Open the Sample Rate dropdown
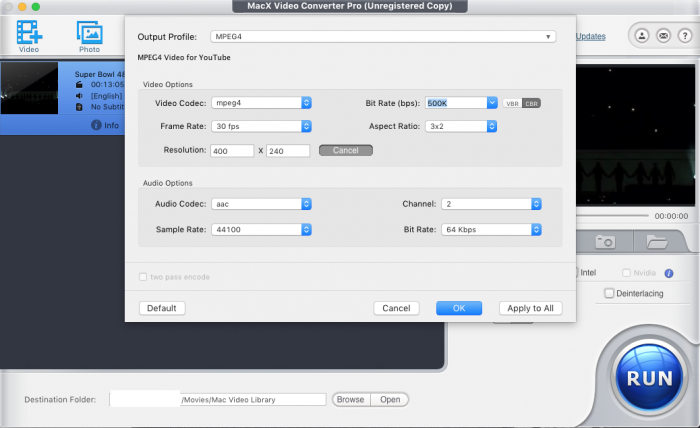700x428 pixels. pyautogui.click(x=261, y=229)
